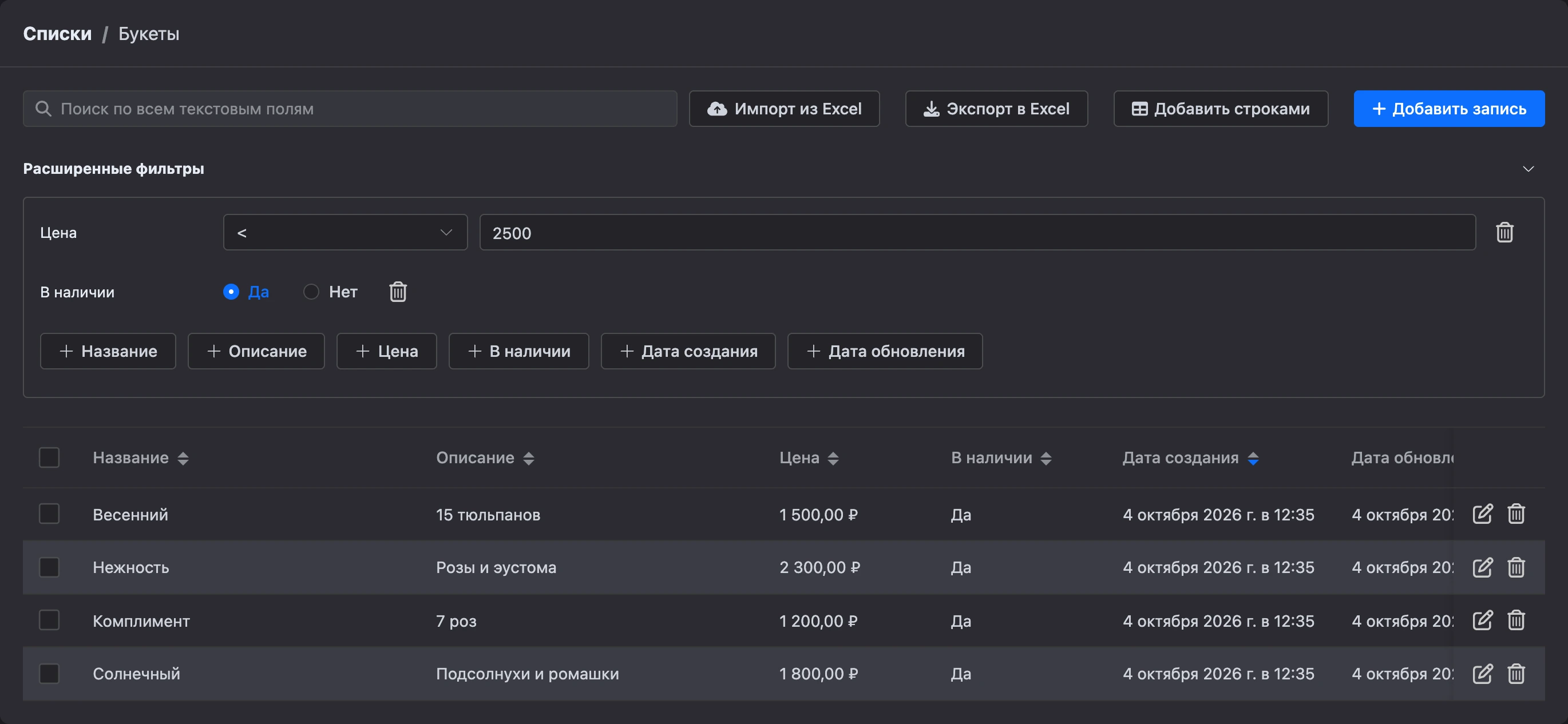This screenshot has height=724, width=1568.
Task: Delete the Цена filter with trash icon
Action: click(1504, 232)
